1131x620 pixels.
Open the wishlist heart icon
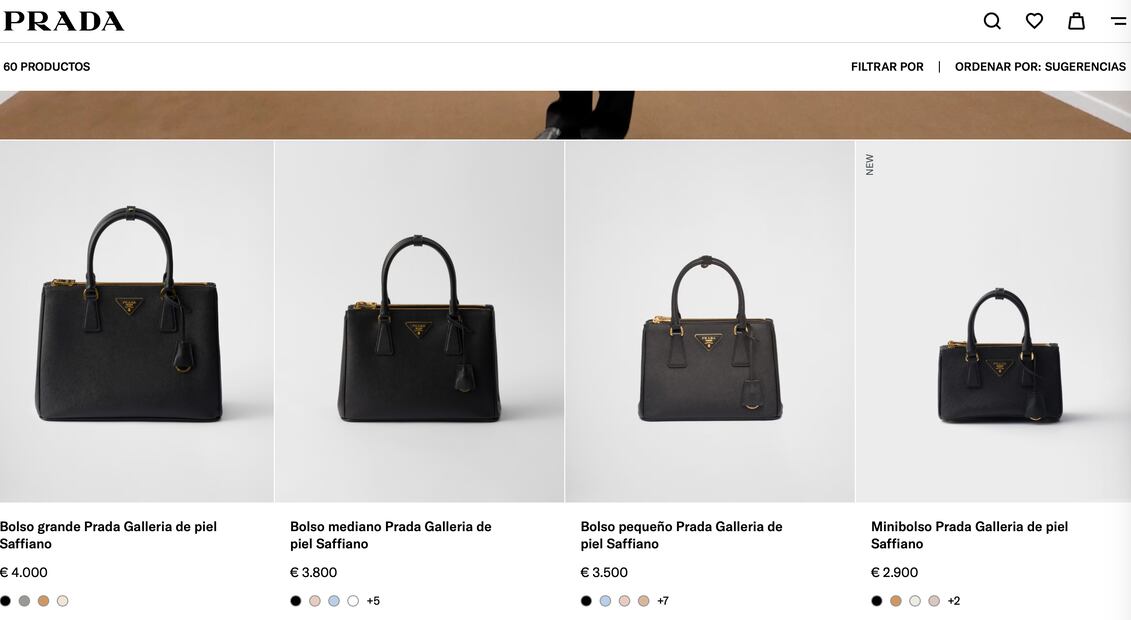pyautogui.click(x=1034, y=21)
